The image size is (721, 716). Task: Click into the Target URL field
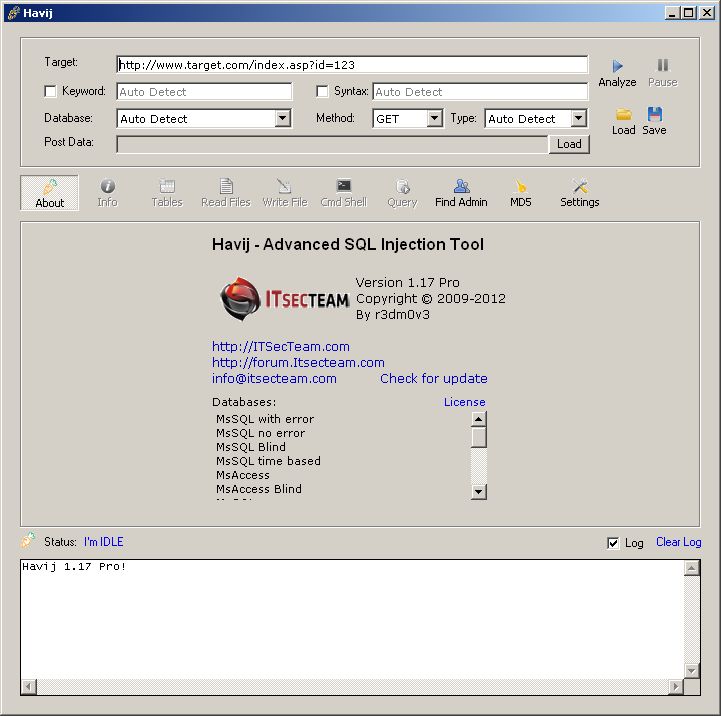tap(352, 65)
